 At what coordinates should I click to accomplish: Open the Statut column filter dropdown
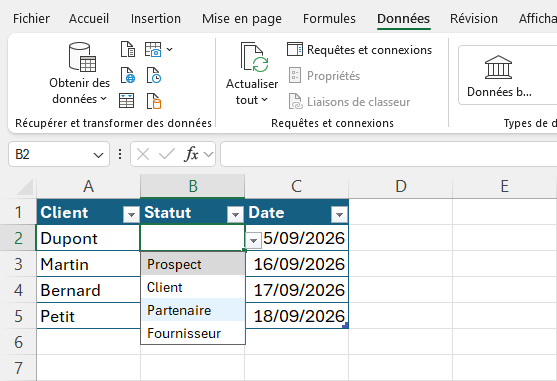235,214
